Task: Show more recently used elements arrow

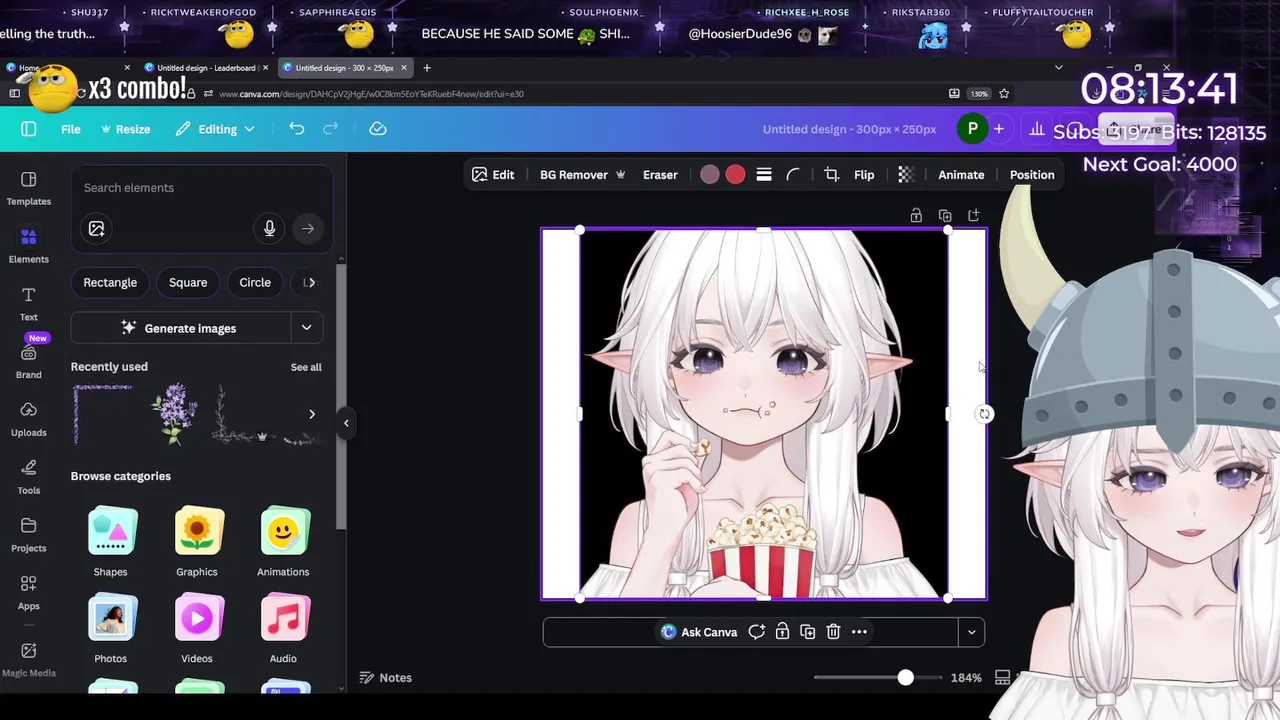Action: tap(312, 414)
